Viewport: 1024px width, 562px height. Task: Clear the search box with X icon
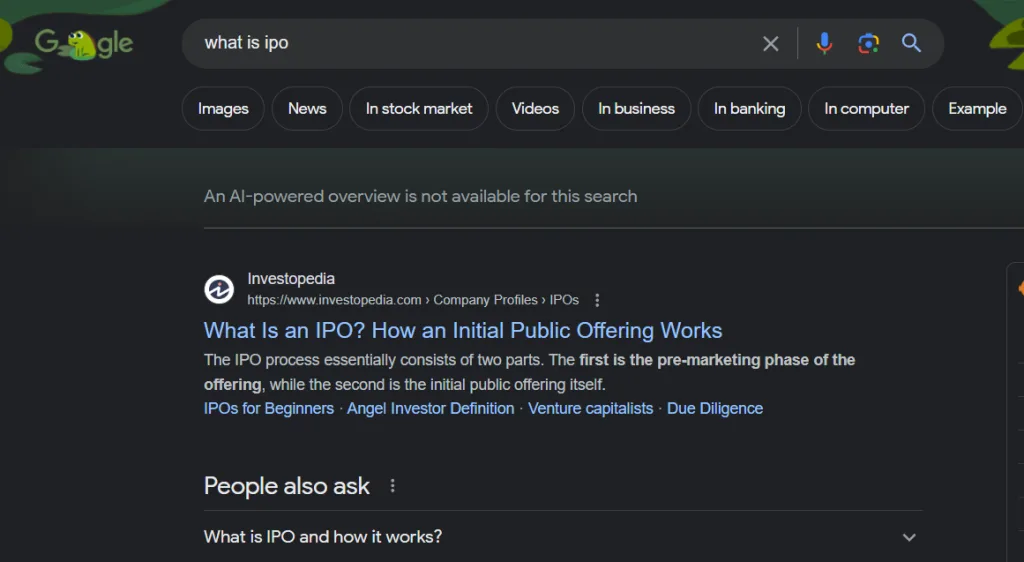[x=770, y=43]
